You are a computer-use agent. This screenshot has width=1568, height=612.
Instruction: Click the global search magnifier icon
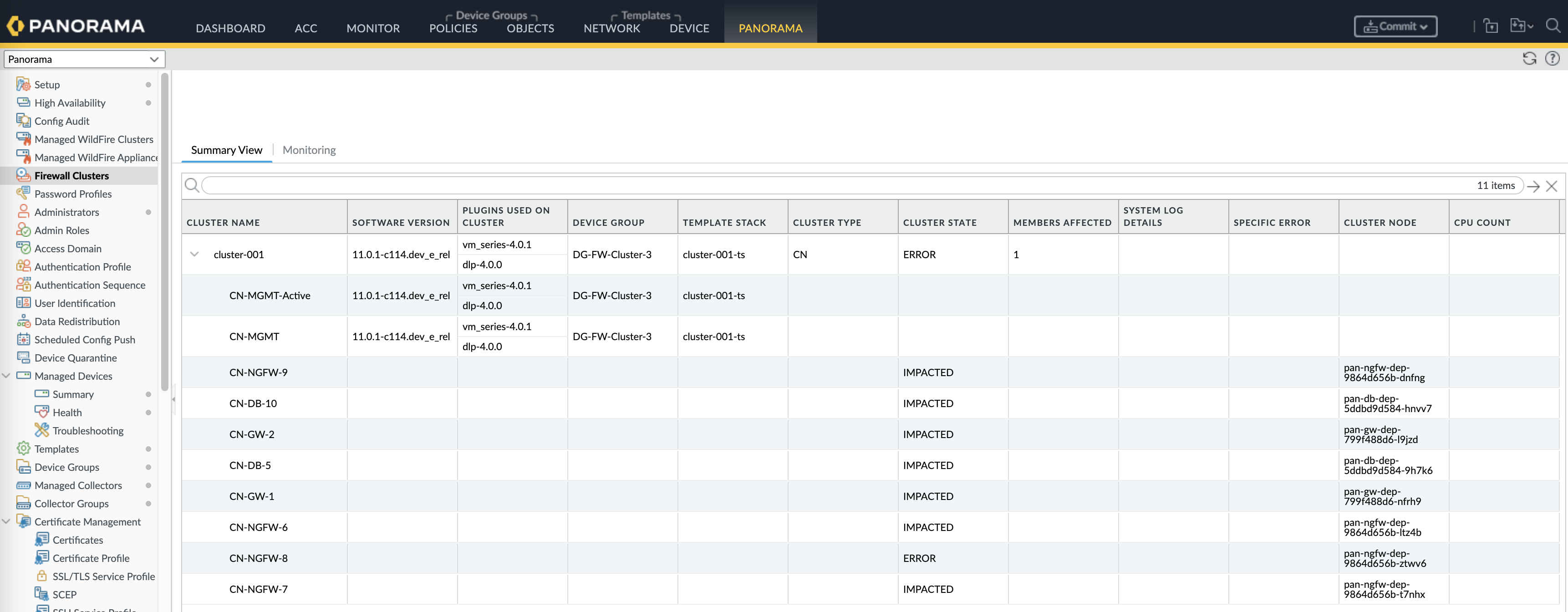pos(1553,25)
